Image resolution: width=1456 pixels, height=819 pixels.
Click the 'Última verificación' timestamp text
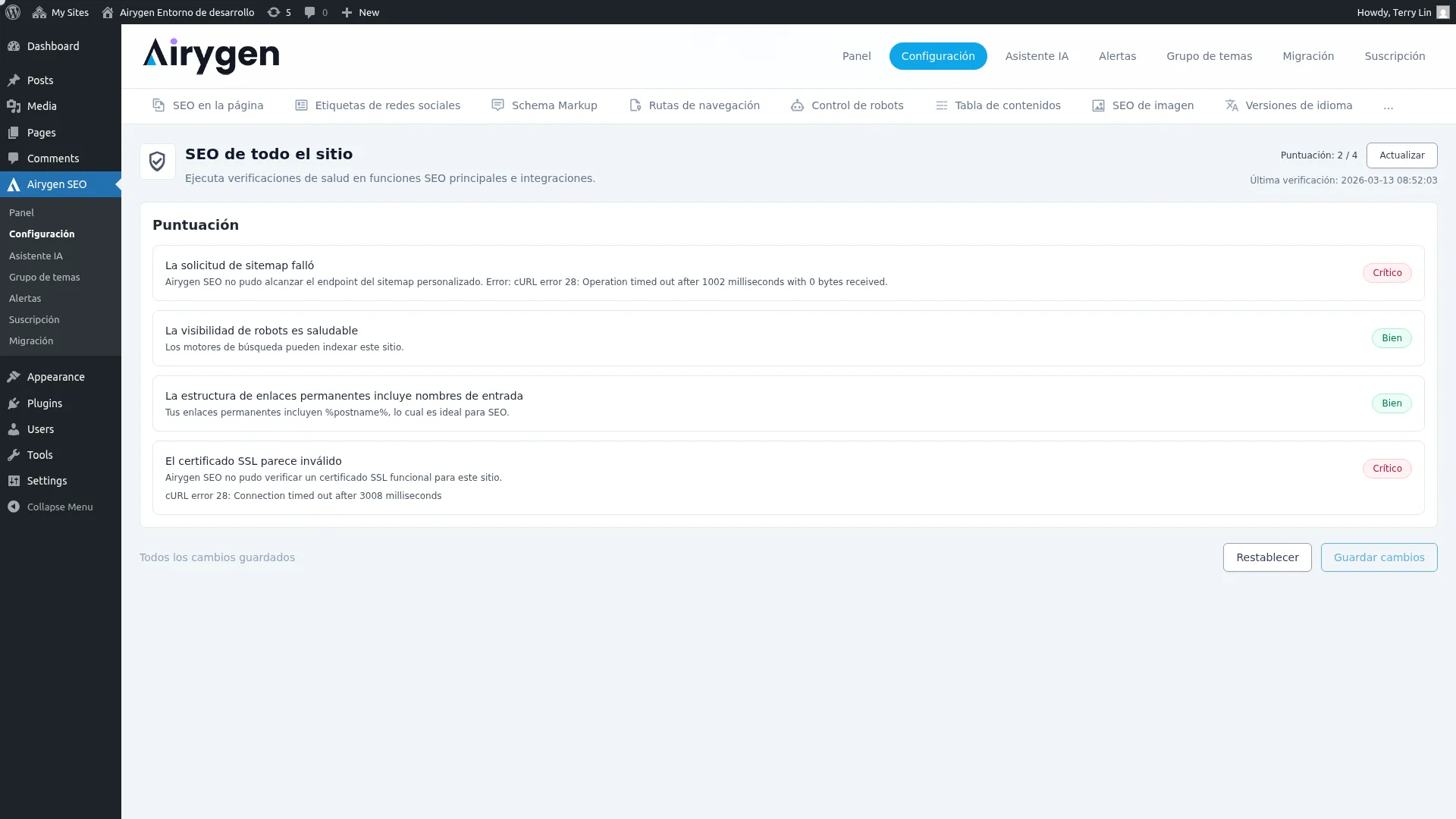1343,180
